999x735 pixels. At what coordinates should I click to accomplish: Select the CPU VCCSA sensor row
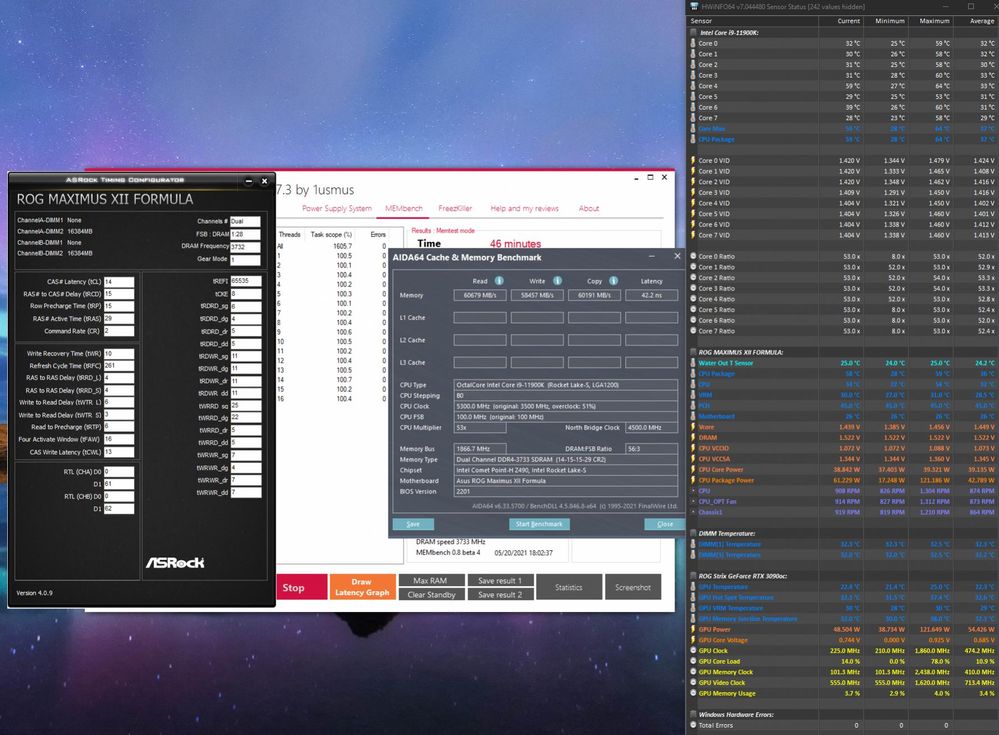click(843, 459)
